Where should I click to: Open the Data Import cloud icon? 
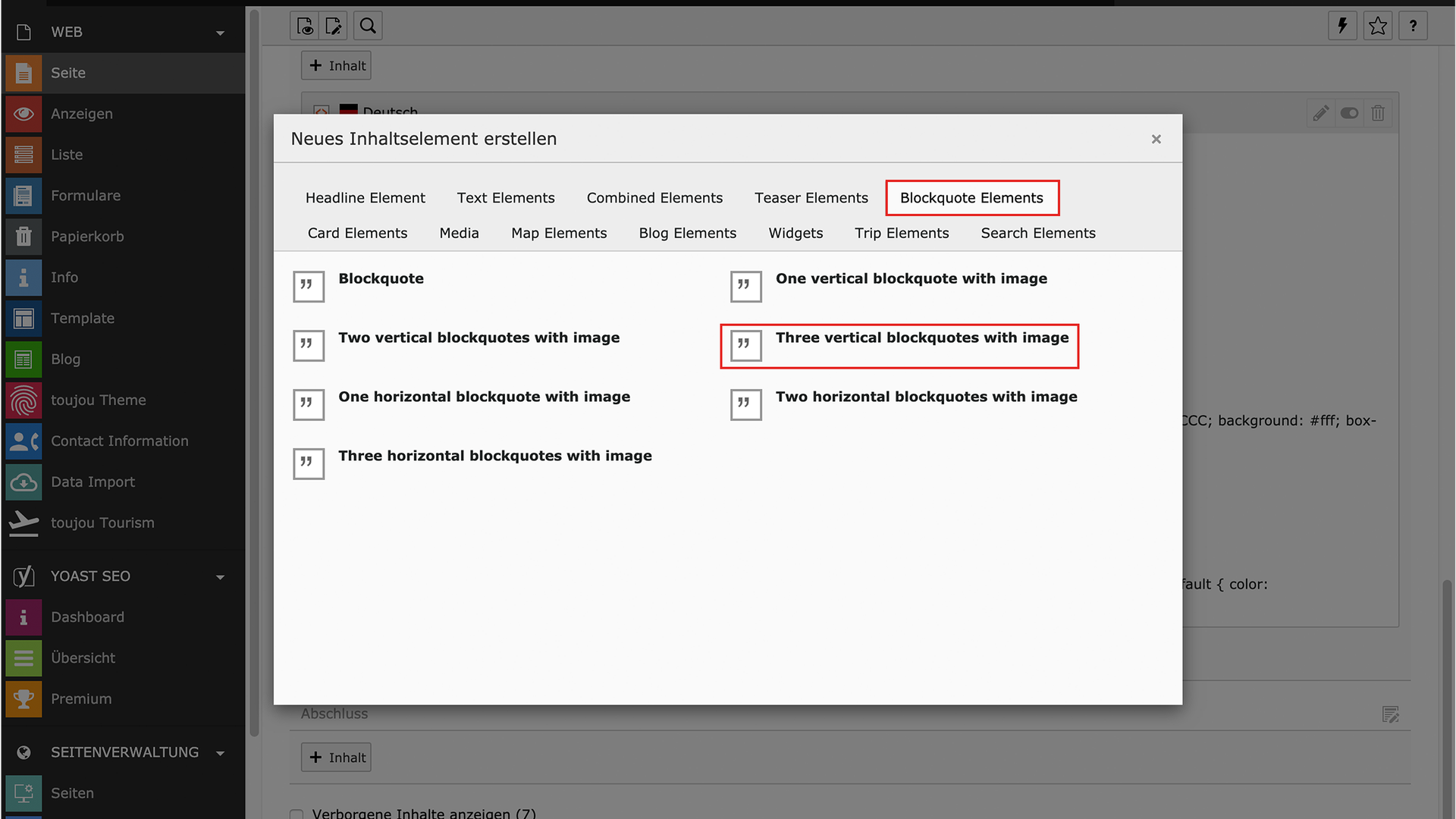[x=24, y=482]
